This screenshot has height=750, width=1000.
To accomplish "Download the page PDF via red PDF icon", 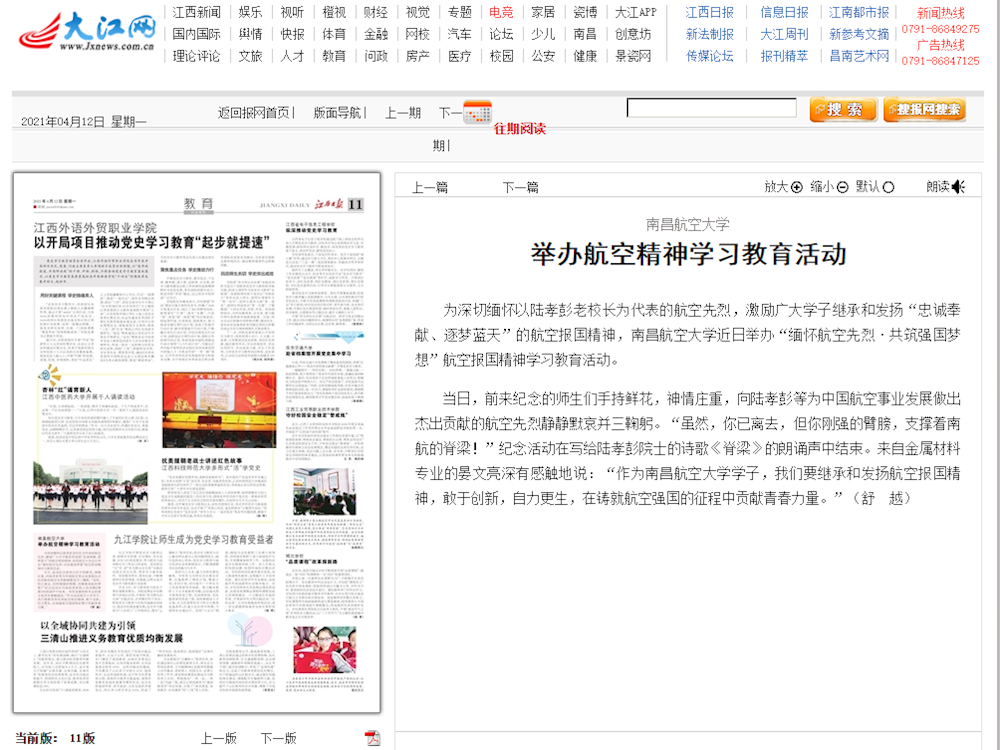I will pos(373,738).
